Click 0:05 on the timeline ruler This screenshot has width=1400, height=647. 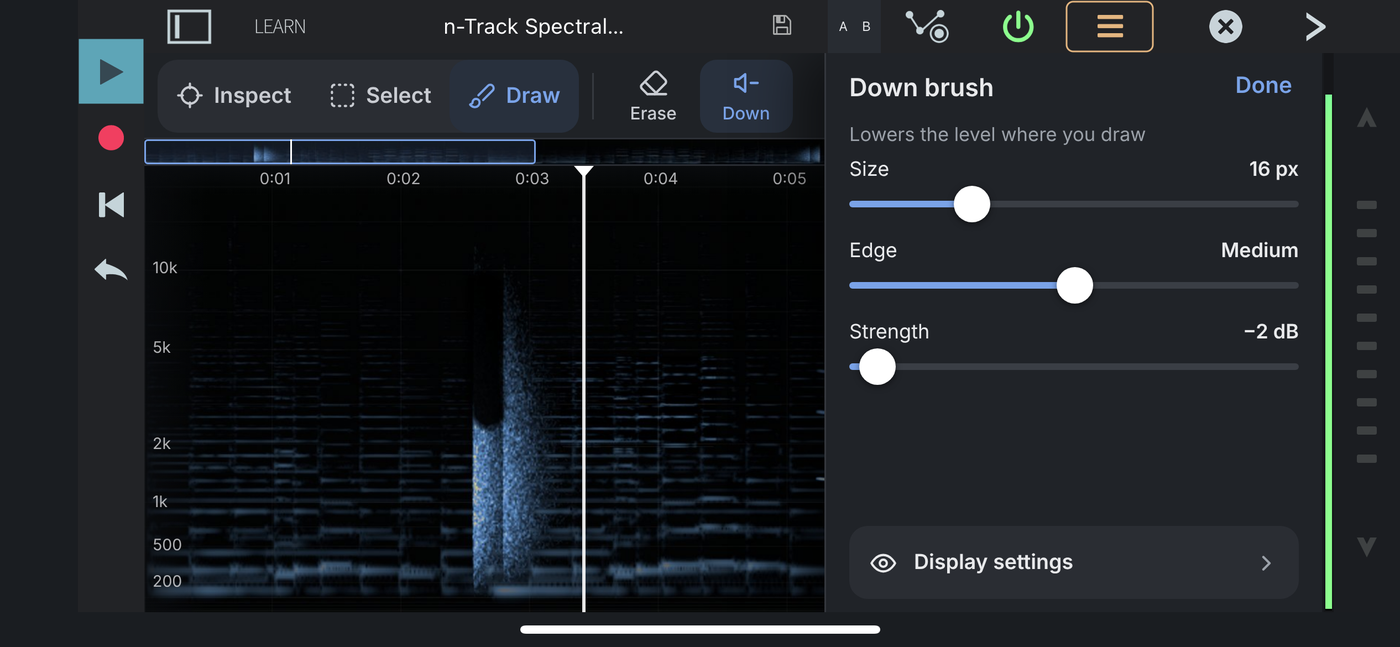[789, 179]
